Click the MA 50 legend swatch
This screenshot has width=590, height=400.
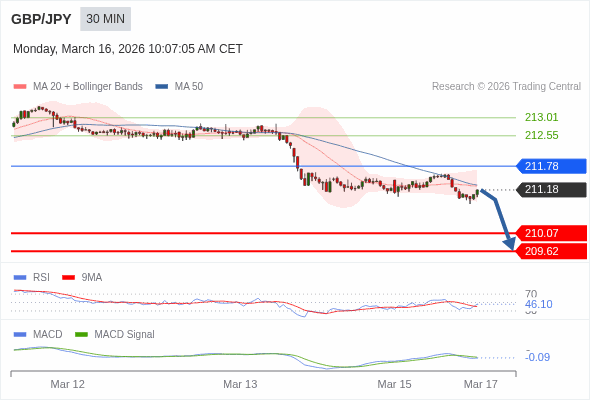(x=162, y=87)
